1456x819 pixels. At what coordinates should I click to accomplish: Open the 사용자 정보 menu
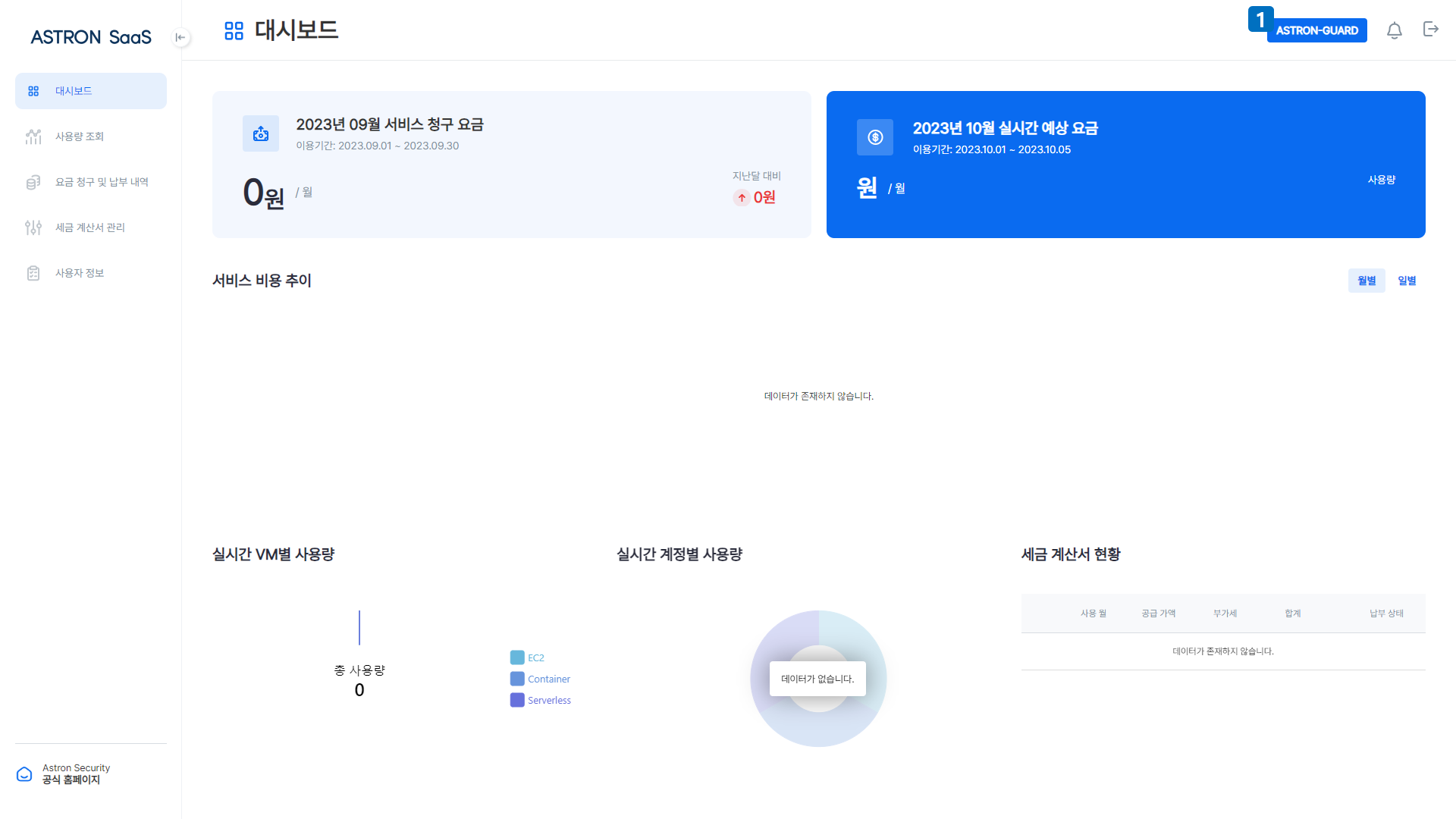pyautogui.click(x=91, y=273)
